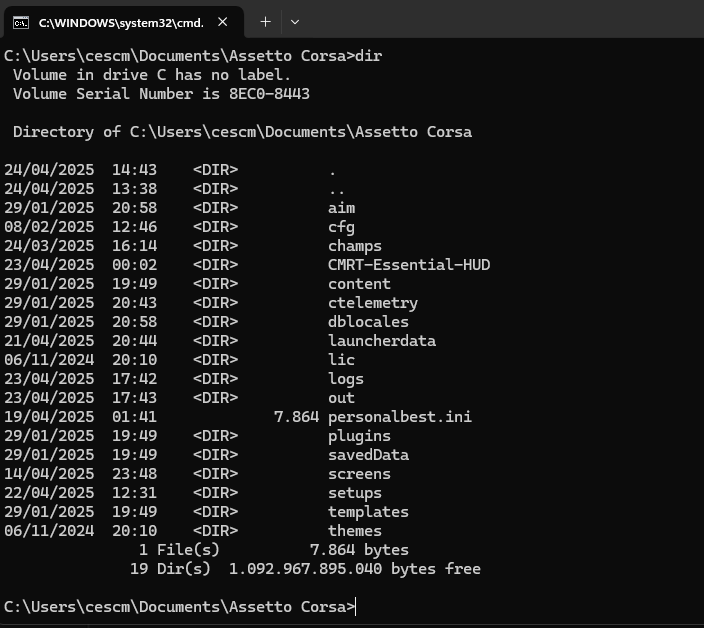
Task: Close the cmd.exe tab
Action: tap(222, 22)
